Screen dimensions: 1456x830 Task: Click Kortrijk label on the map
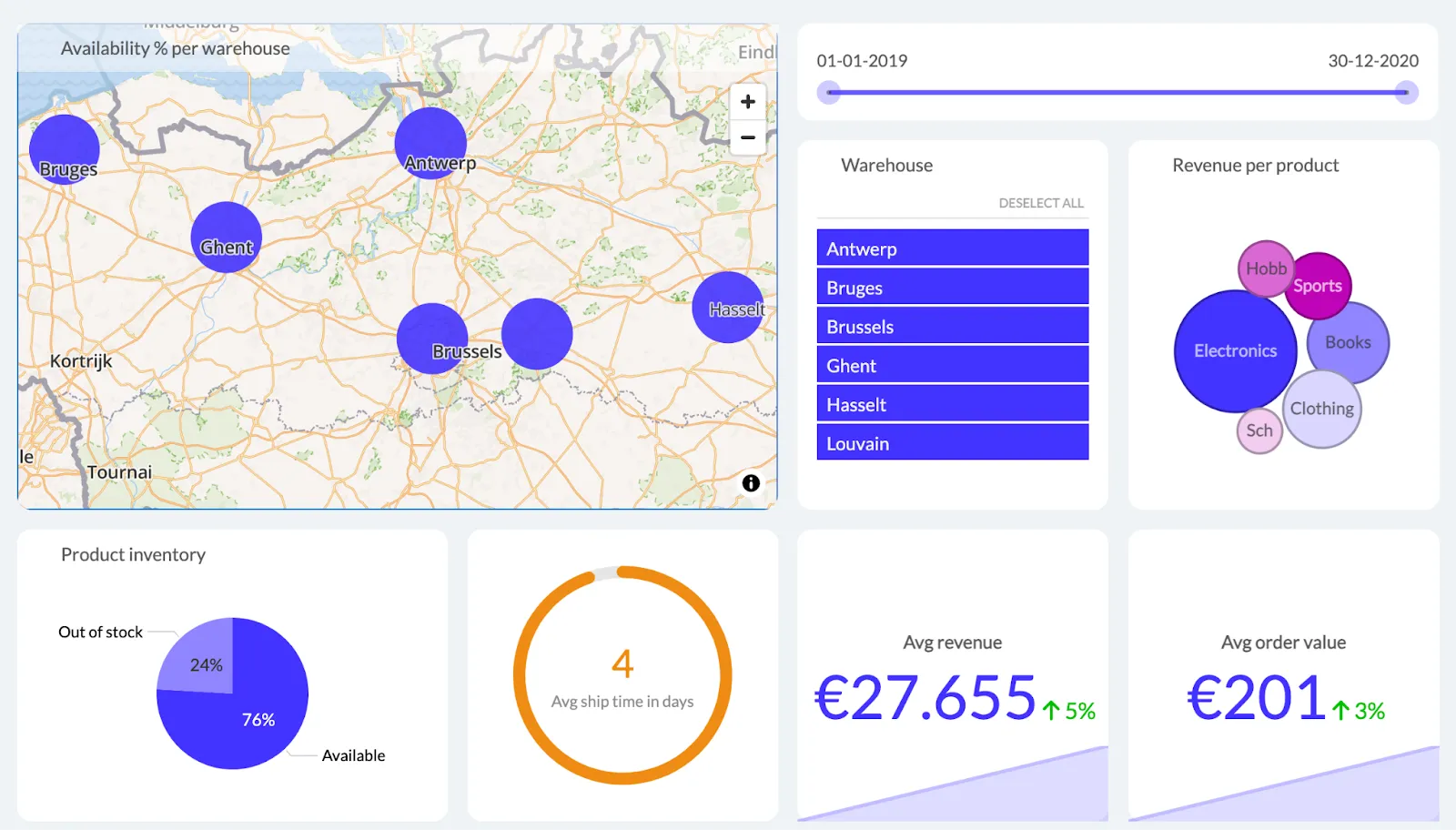coord(81,361)
